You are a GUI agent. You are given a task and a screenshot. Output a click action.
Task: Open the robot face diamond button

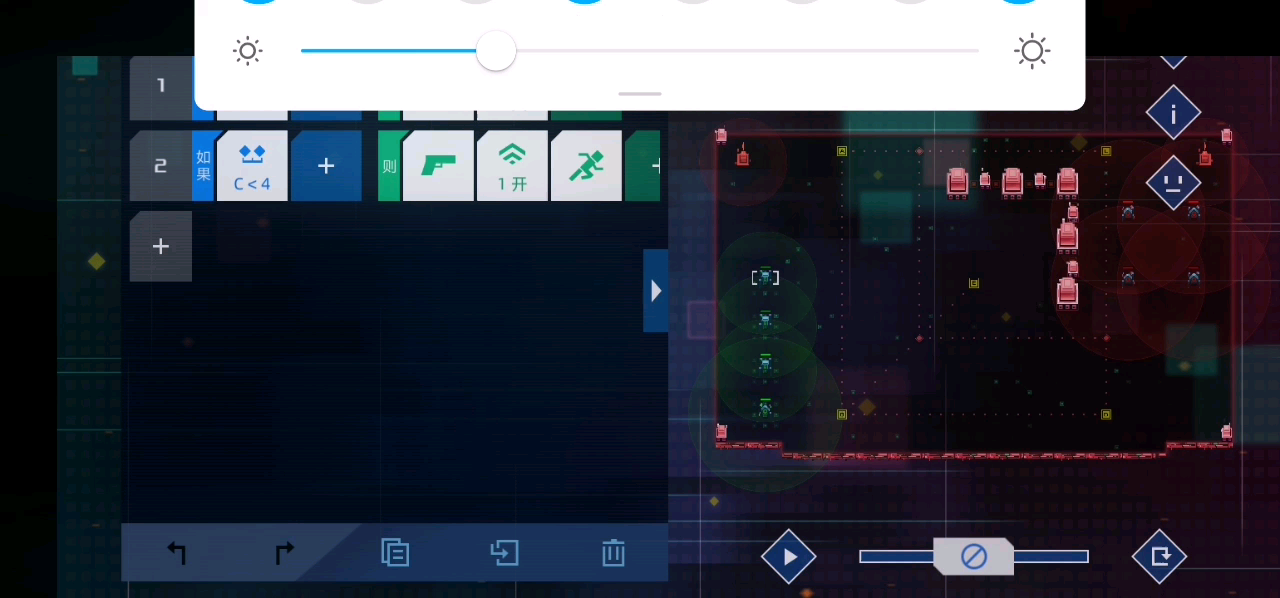tap(1173, 183)
